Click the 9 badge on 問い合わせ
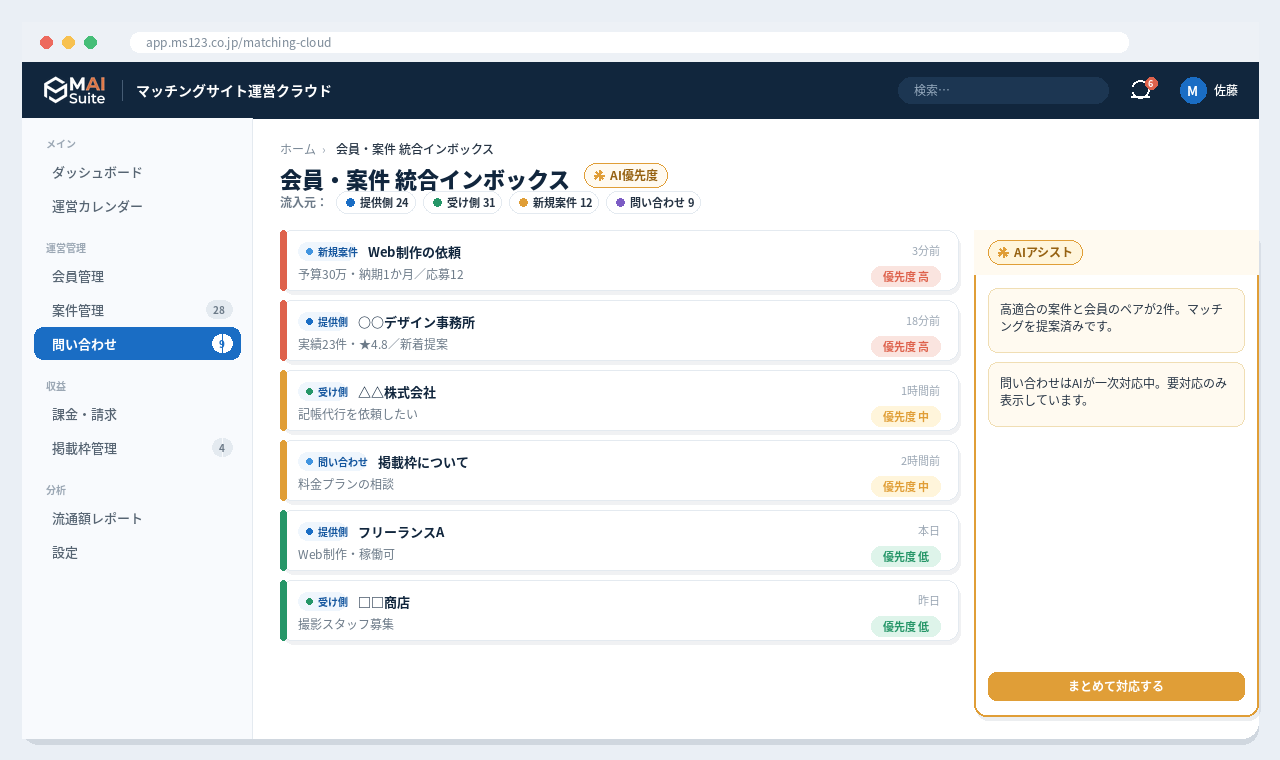Viewport: 1280px width, 760px height. click(222, 344)
